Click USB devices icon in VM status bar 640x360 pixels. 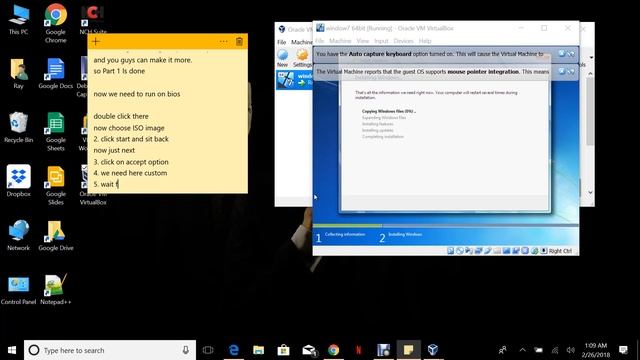[x=487, y=251]
